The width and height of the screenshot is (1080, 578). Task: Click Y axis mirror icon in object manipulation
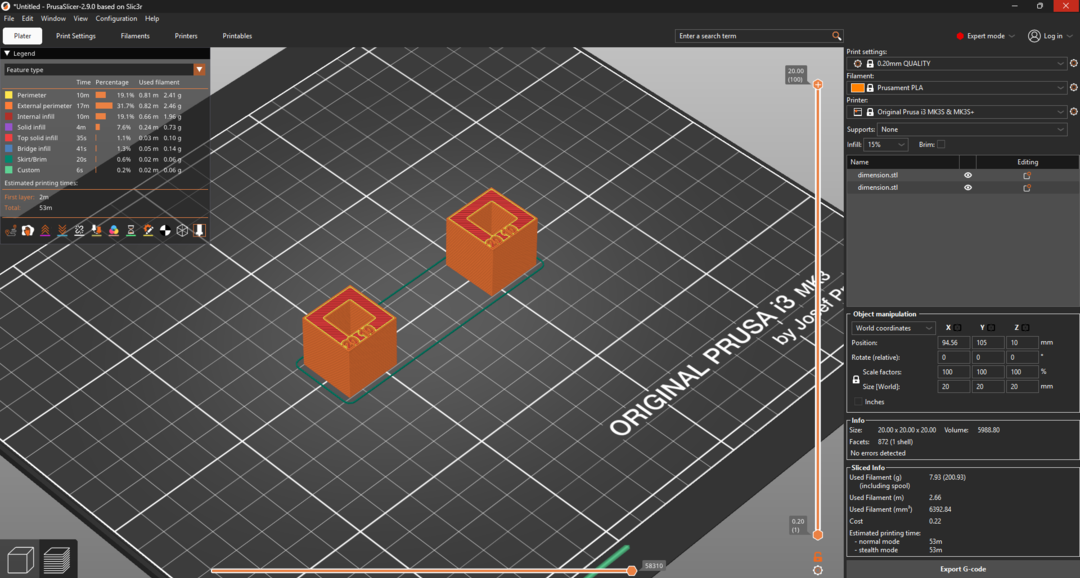point(991,328)
